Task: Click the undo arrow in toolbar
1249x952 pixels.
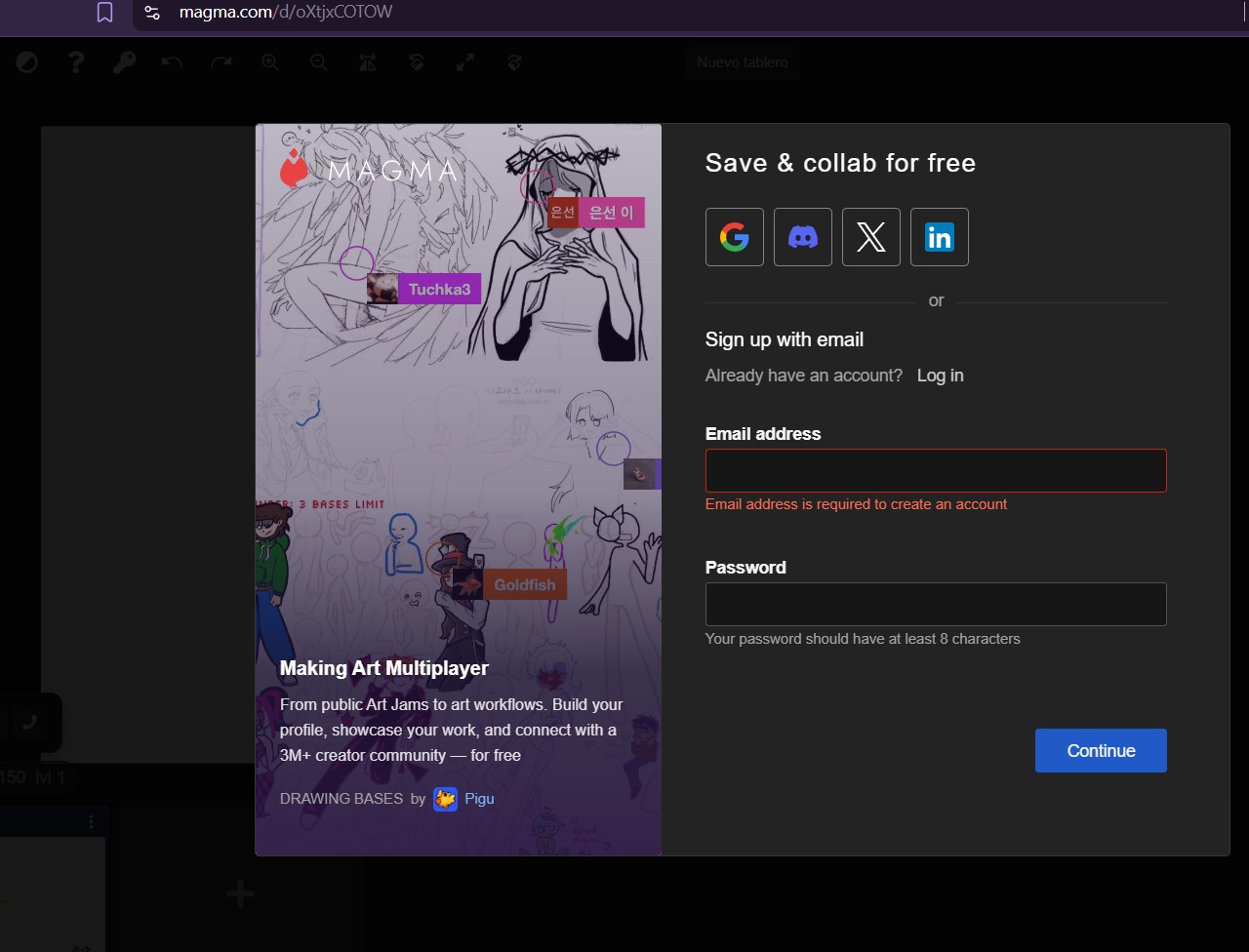Action: tap(173, 62)
